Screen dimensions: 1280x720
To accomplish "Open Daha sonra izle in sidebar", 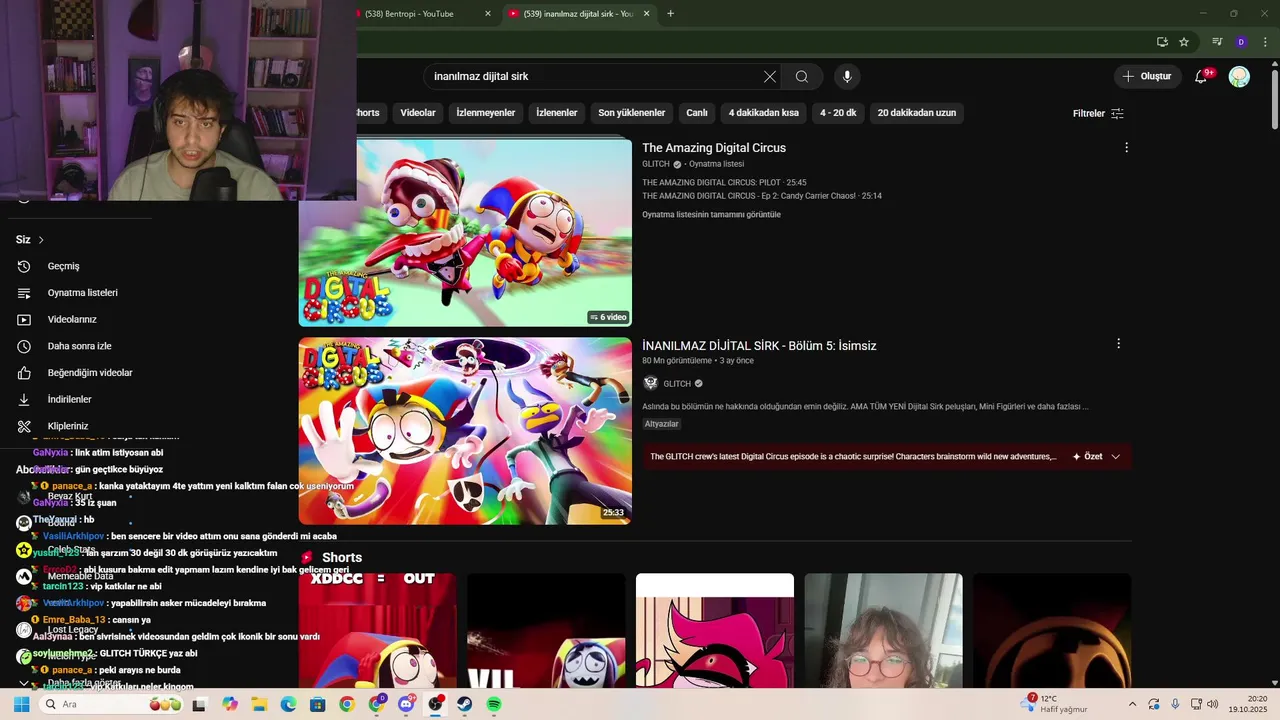I will (x=80, y=346).
